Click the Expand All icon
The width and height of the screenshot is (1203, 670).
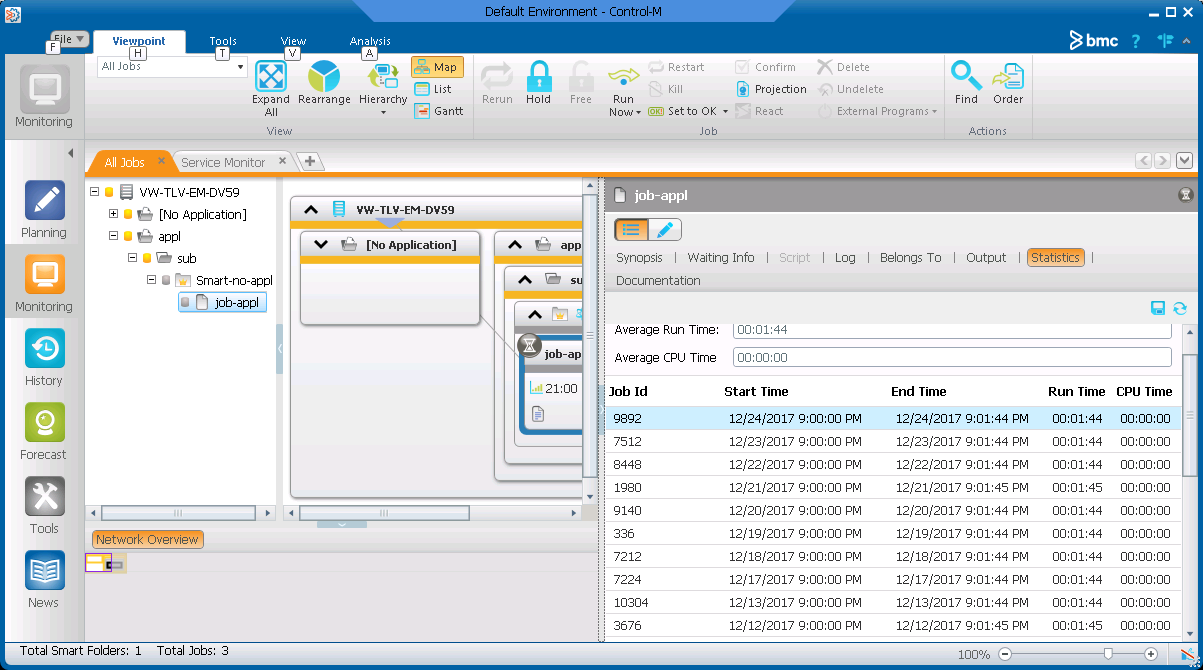click(271, 77)
